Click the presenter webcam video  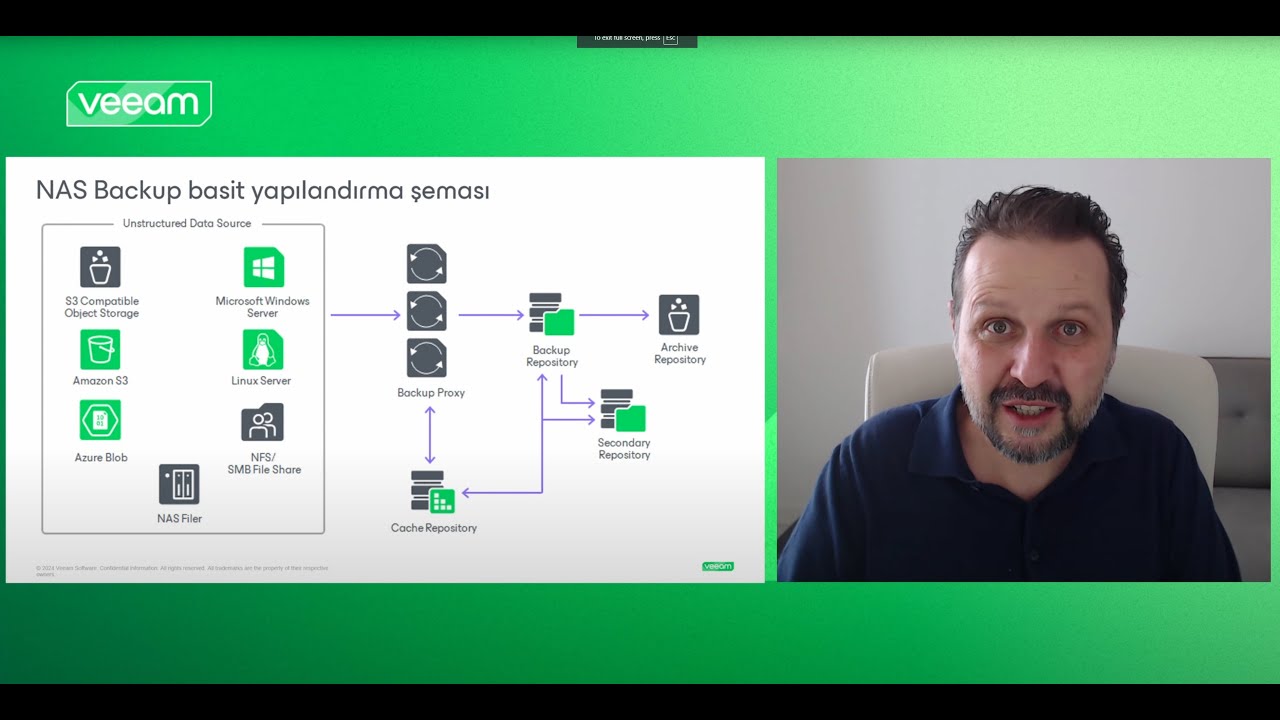(1024, 370)
